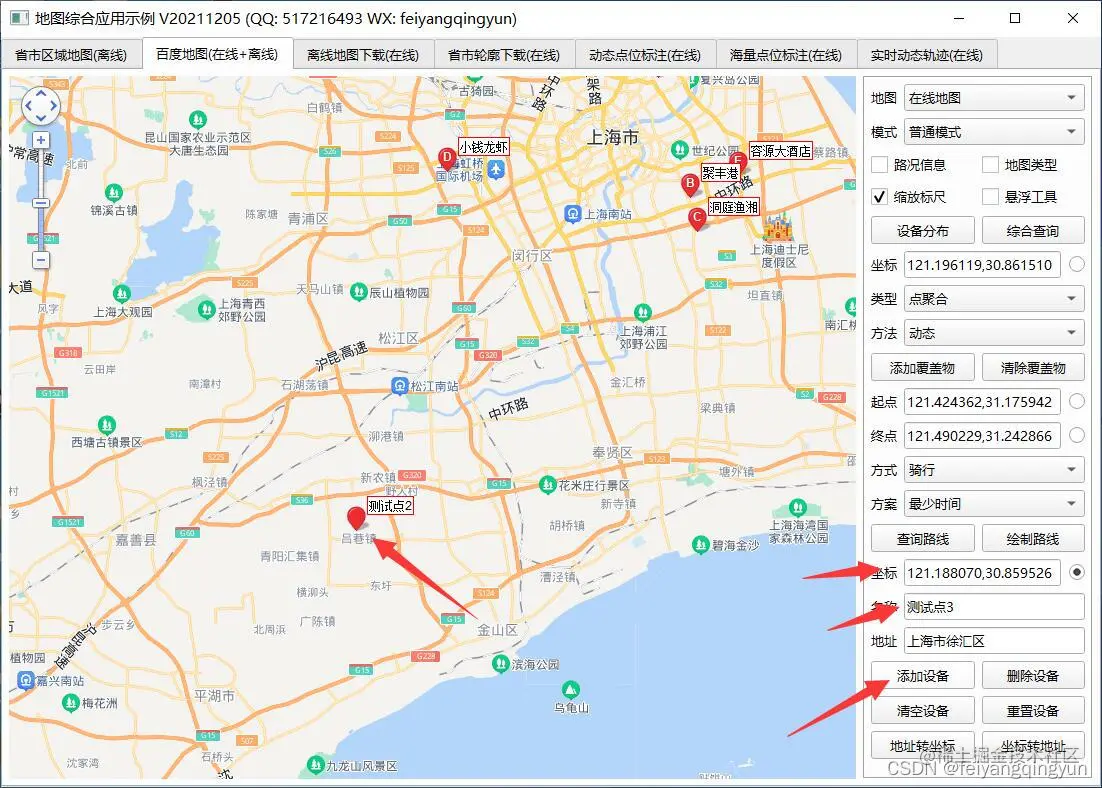Click the 碧海金沙 scenic icon
1102x788 pixels.
(700, 544)
